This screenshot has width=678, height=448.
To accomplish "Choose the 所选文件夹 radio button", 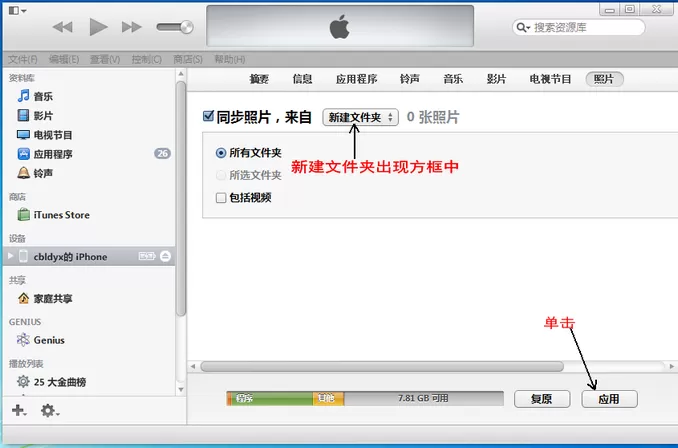I will [221, 175].
